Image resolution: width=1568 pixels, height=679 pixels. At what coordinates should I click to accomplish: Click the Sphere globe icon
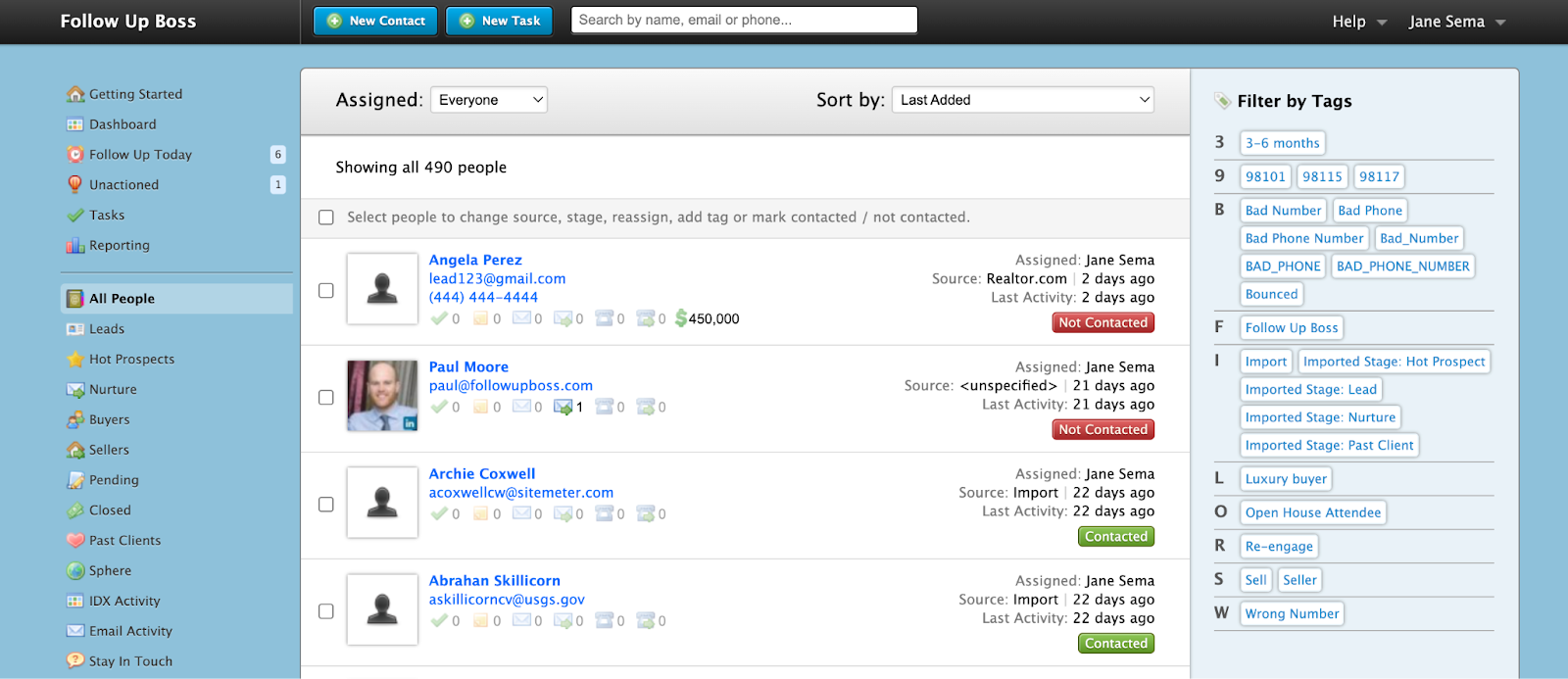pos(75,571)
